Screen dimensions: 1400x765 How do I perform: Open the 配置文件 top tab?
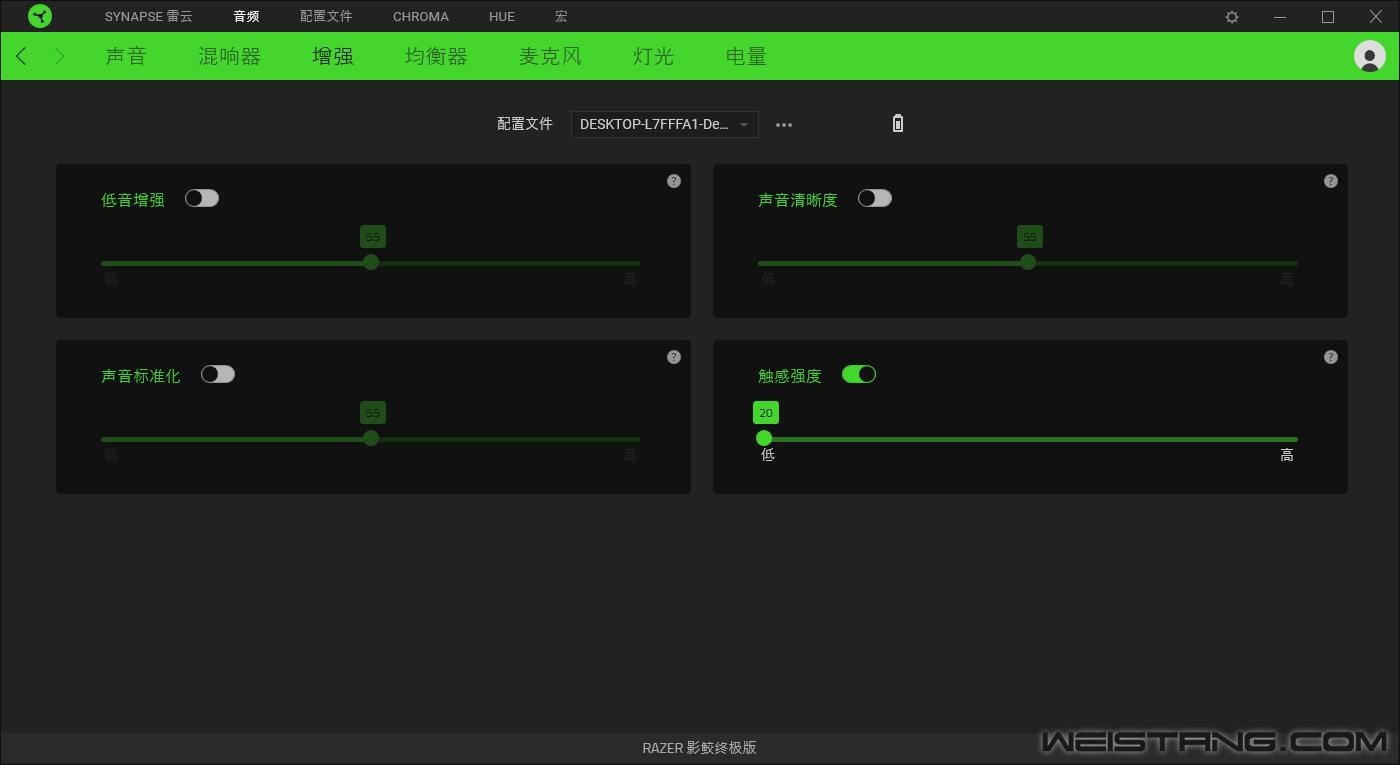click(326, 17)
